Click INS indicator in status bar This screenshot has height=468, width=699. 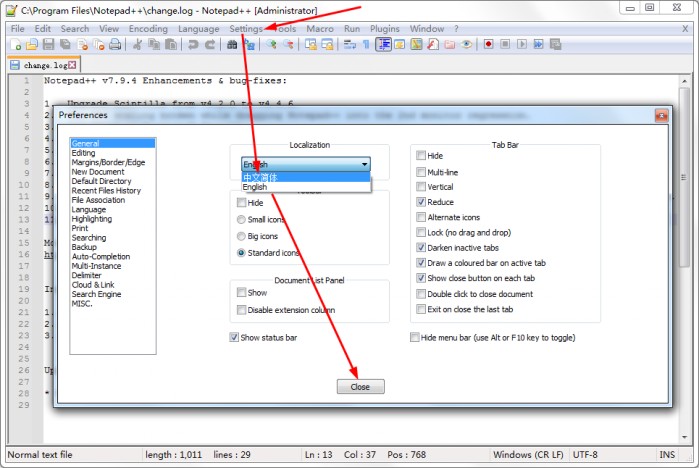[x=667, y=455]
